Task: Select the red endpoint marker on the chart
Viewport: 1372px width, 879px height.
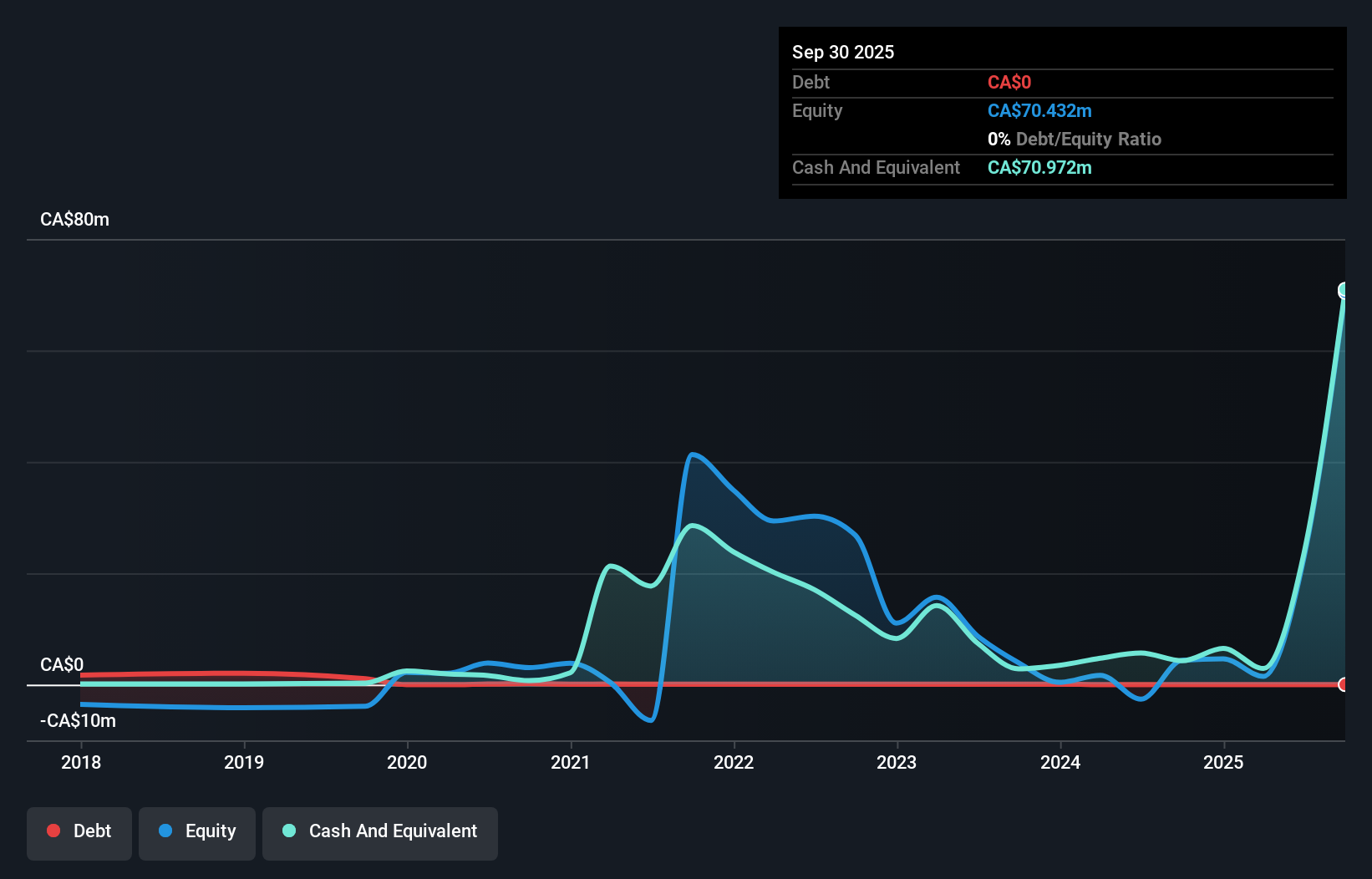Action: click(x=1344, y=684)
